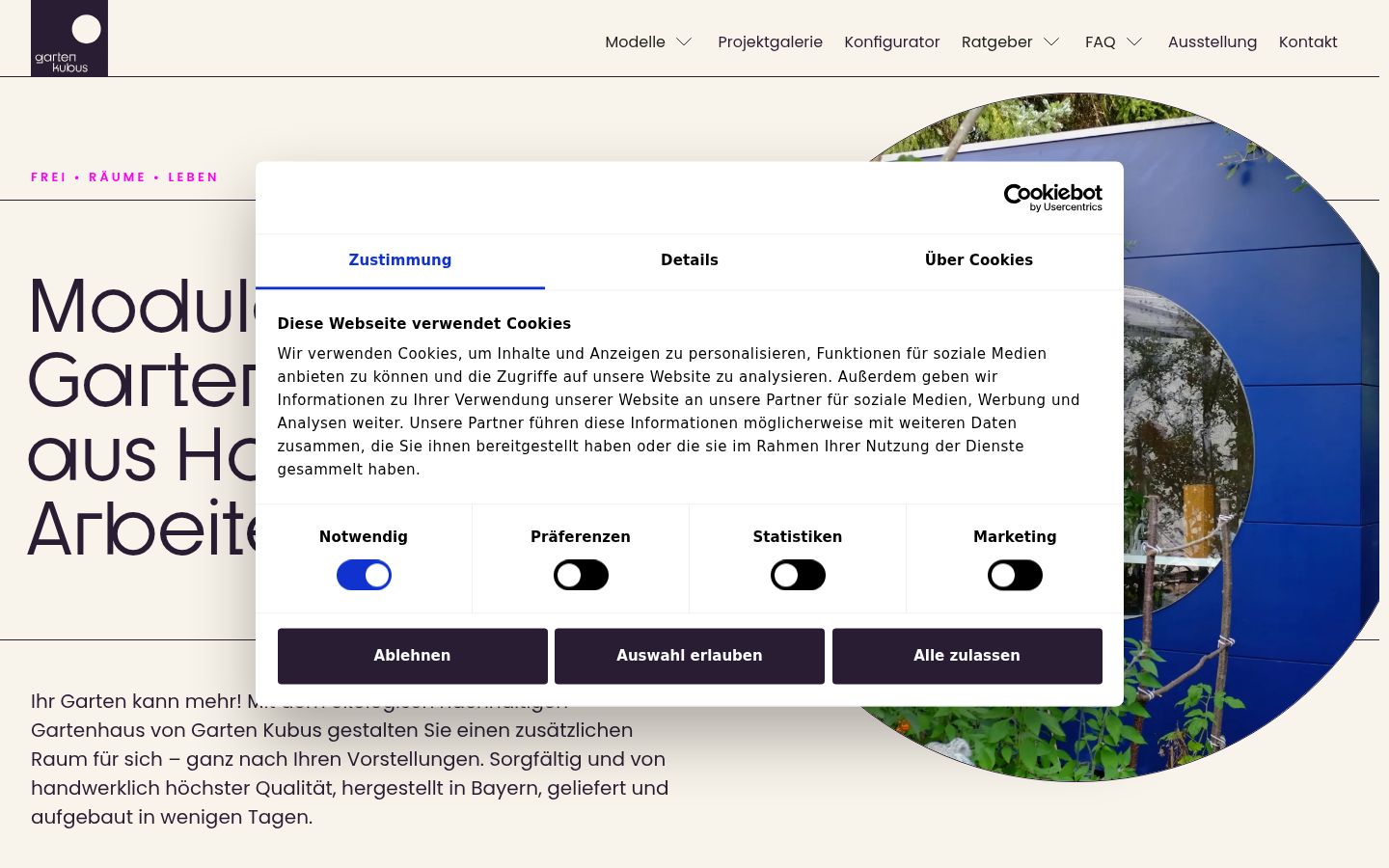1389x868 pixels.
Task: Click the Notwendig category label
Action: coord(364,537)
